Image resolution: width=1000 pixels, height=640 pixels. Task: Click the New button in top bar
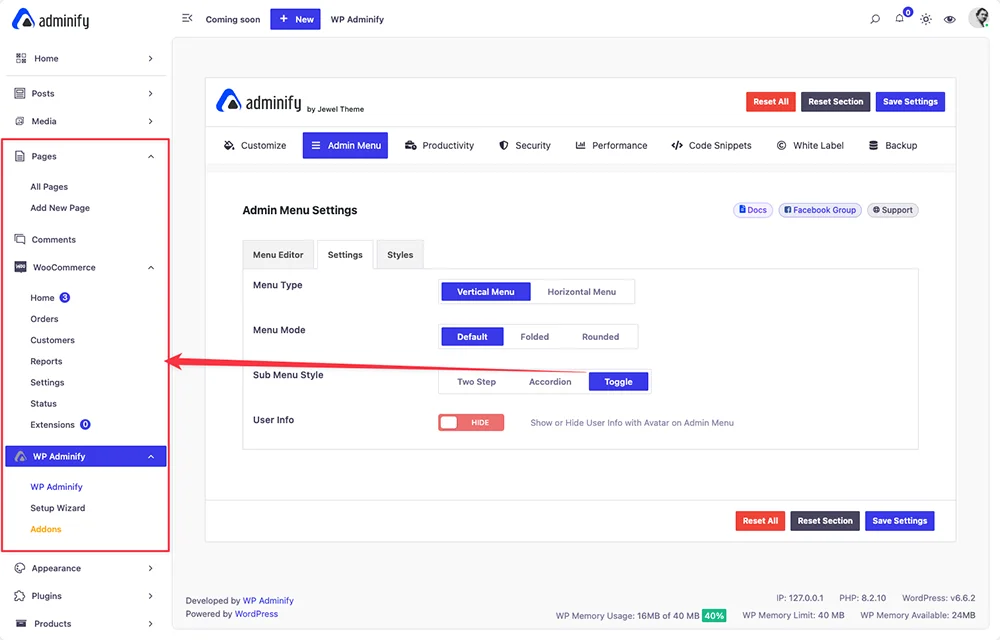click(295, 19)
